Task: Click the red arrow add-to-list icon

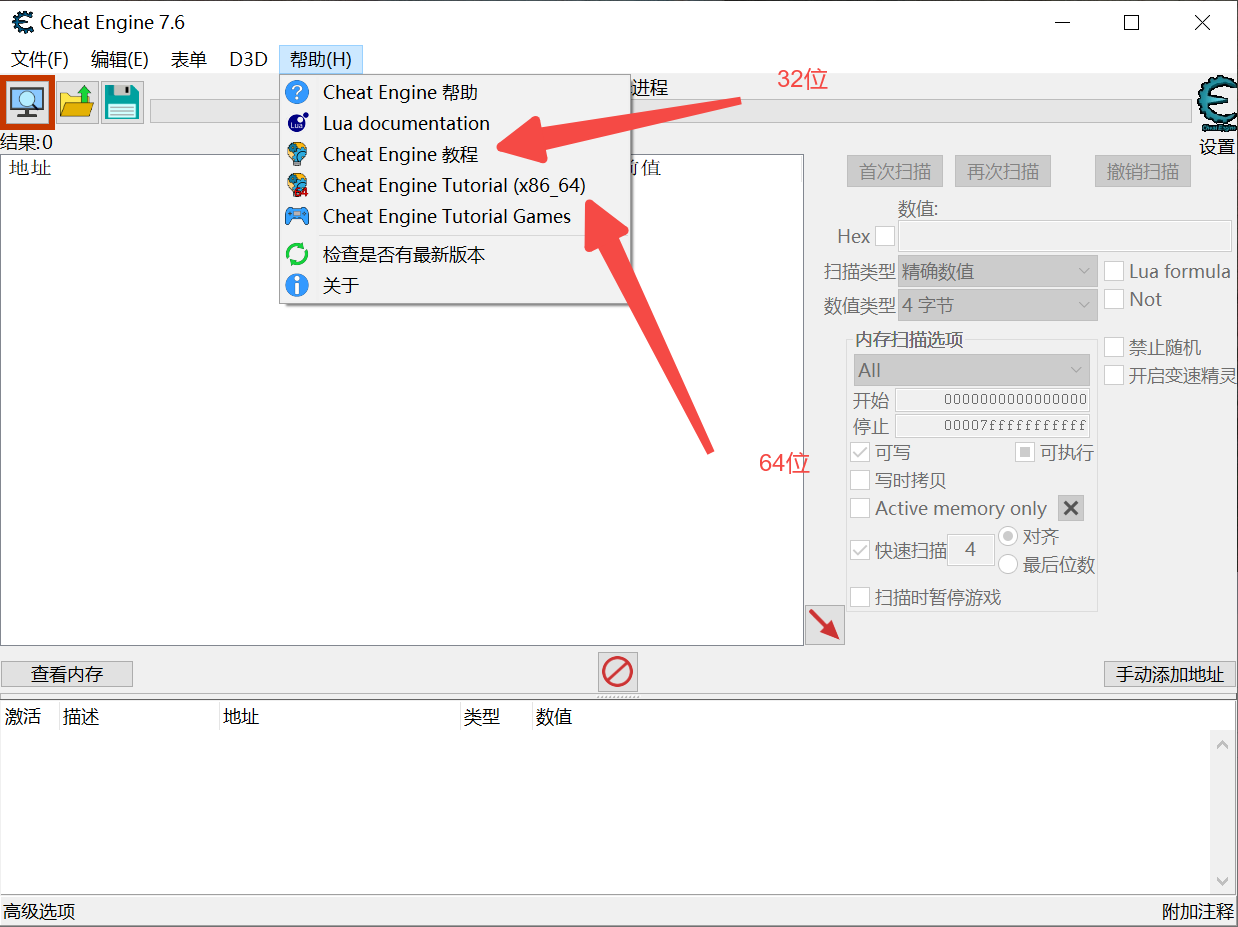Action: 825,625
